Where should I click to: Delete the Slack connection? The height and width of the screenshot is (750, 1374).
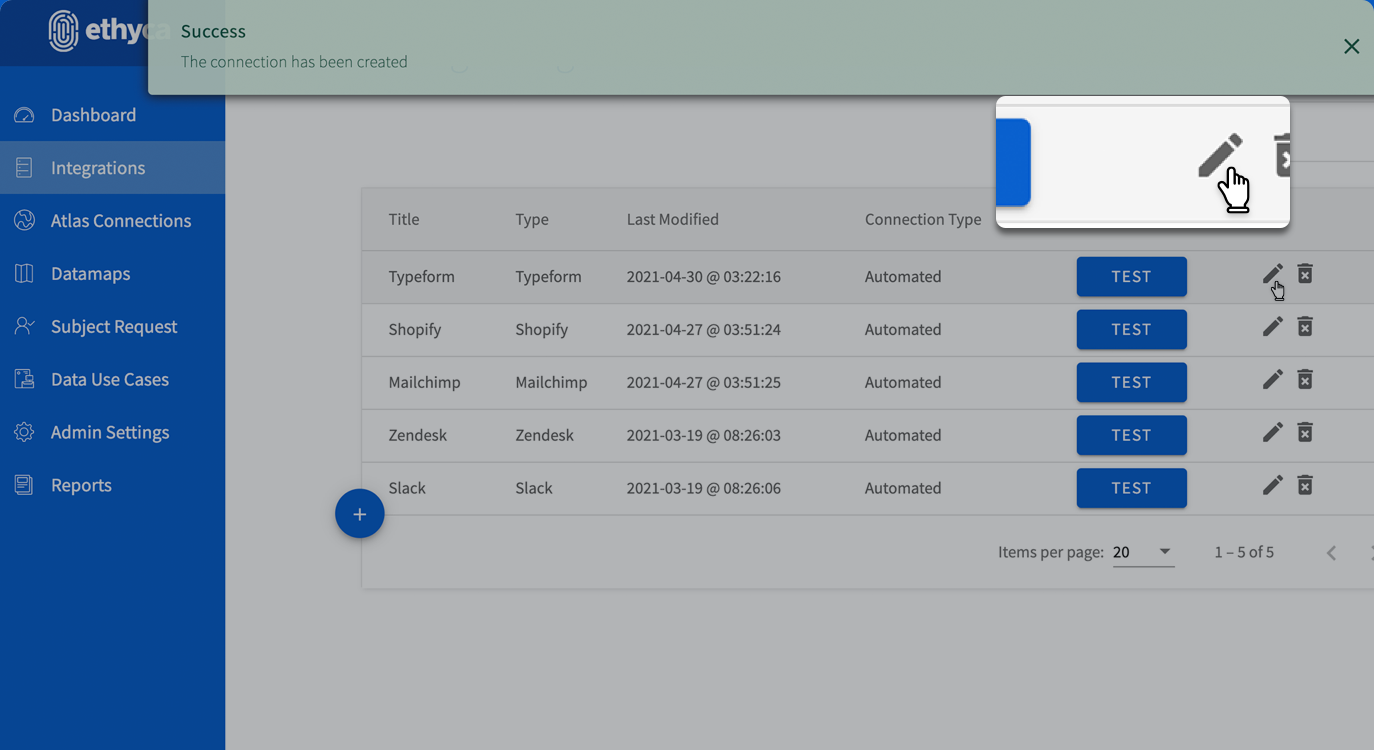(1305, 486)
